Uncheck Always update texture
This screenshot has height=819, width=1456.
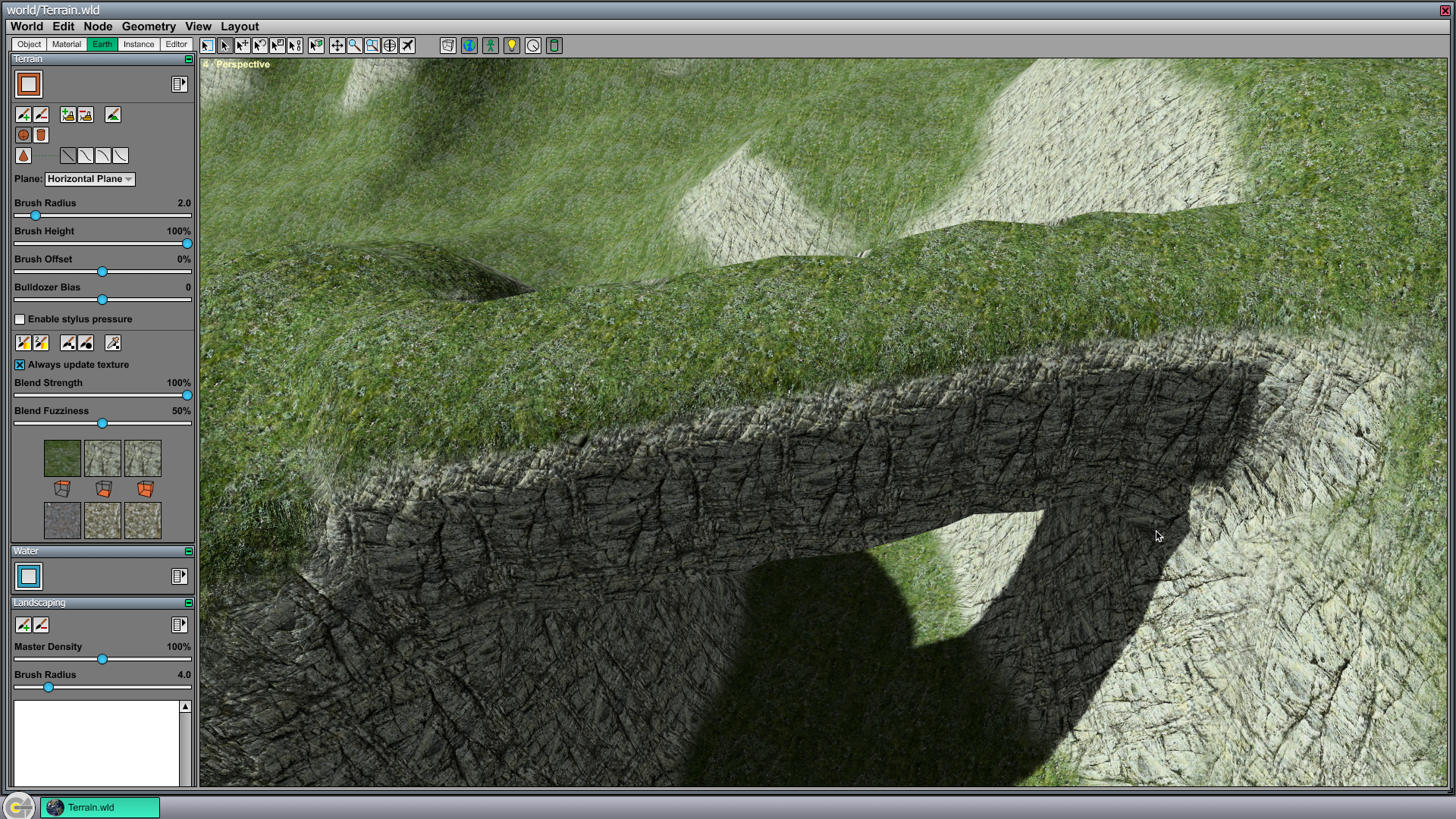pos(20,365)
